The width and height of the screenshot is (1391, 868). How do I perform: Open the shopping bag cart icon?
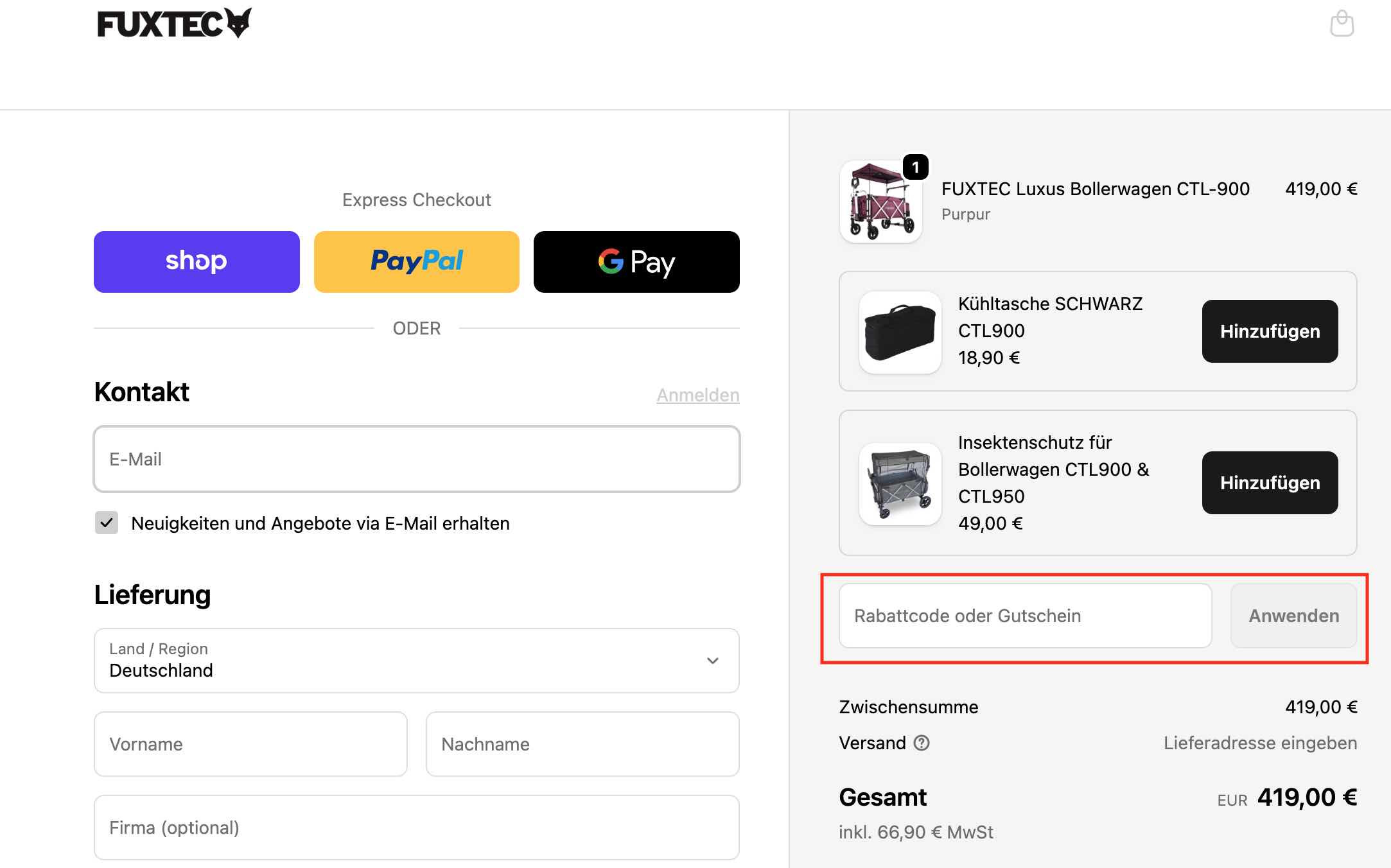(1342, 24)
